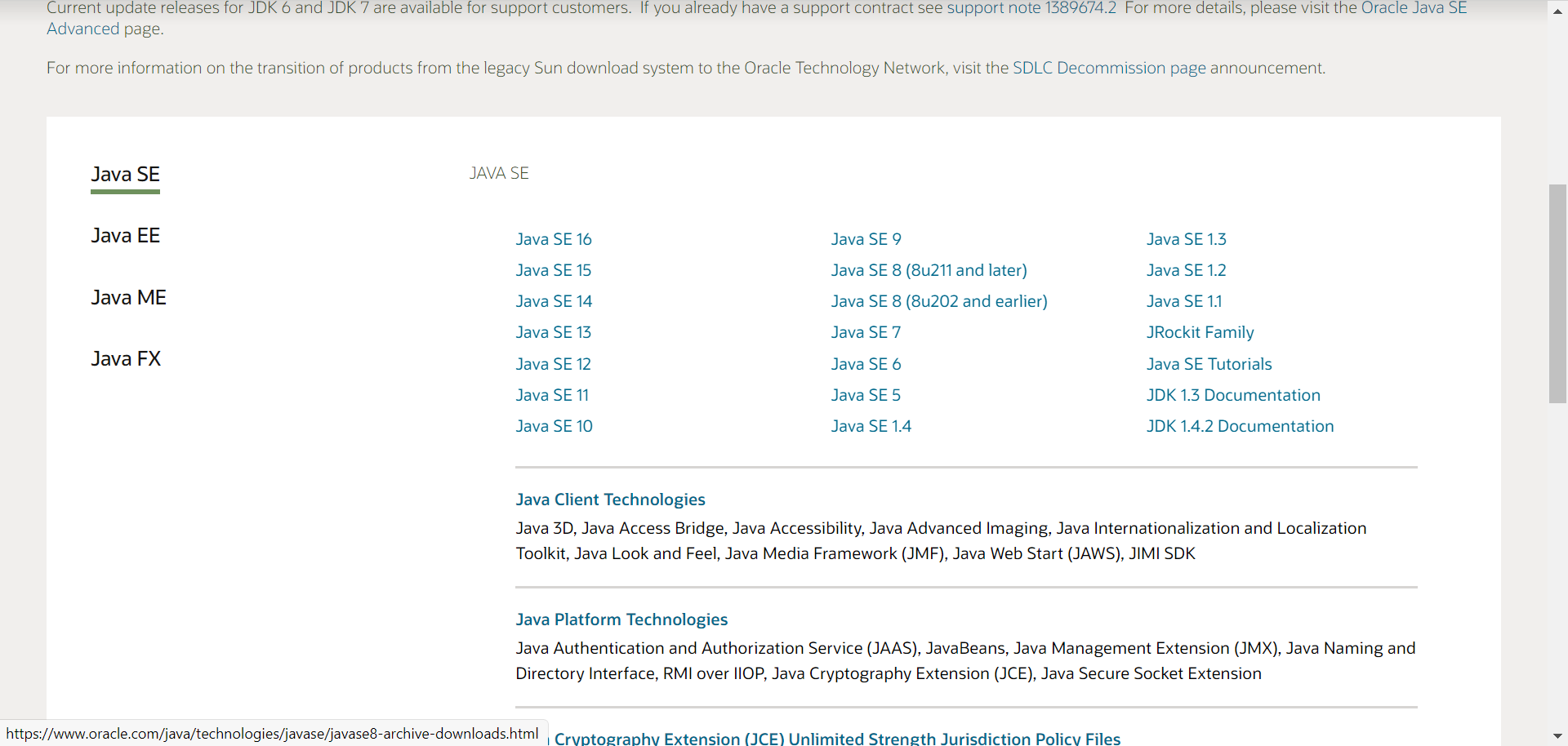Open the Java SE 7 archive link

866,332
